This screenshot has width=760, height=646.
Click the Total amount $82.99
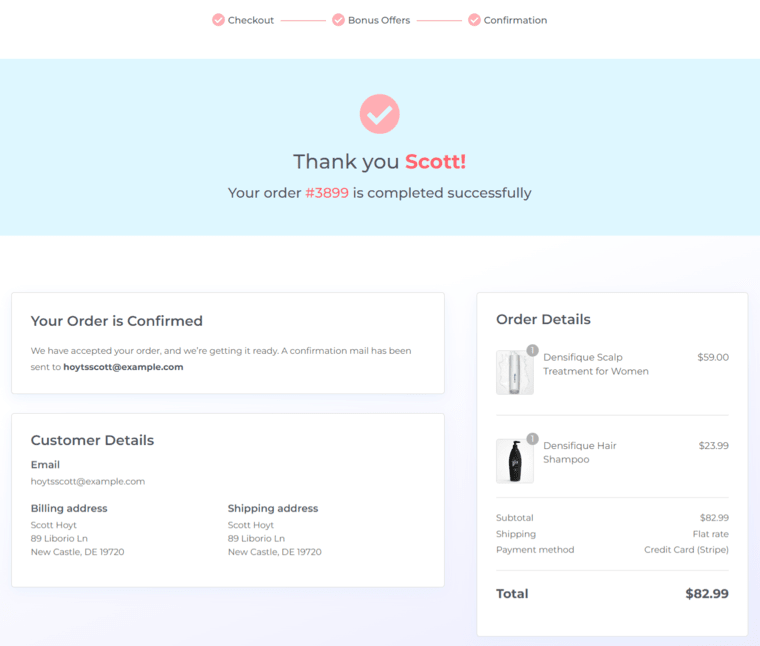(707, 594)
